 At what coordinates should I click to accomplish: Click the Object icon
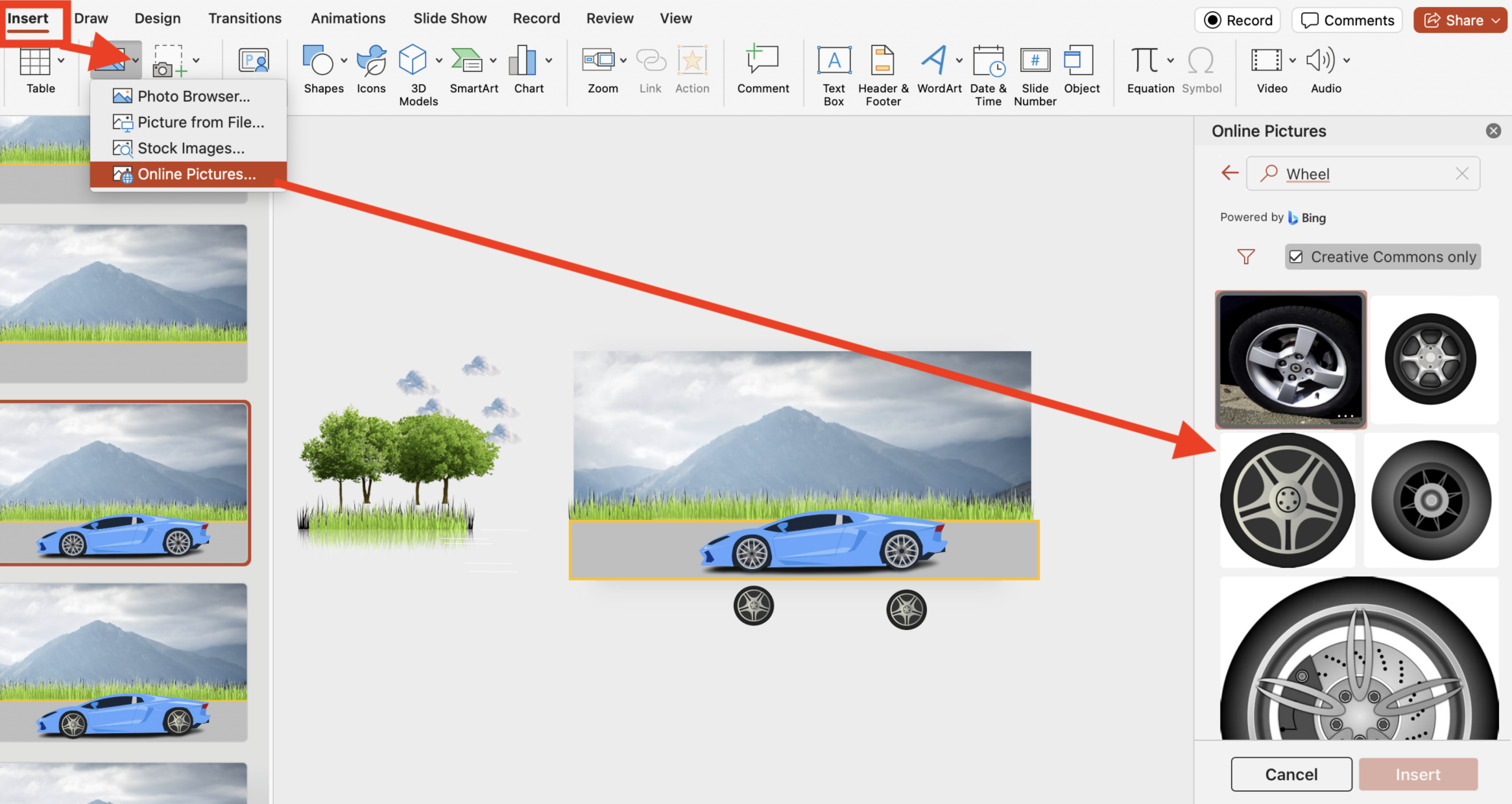pos(1079,60)
